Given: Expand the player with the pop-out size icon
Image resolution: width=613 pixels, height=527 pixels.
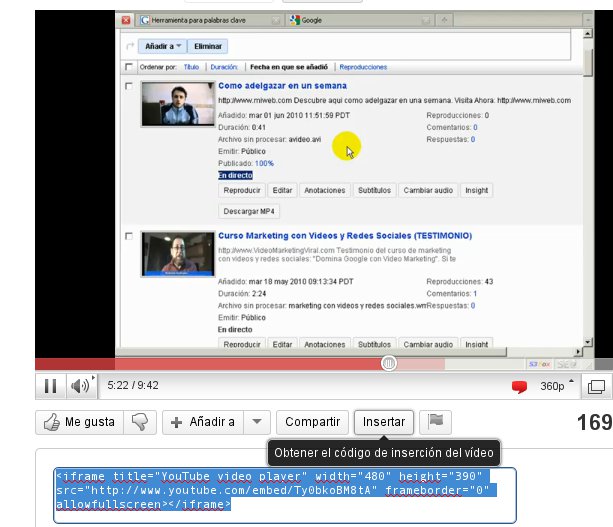Looking at the screenshot, I should click(x=595, y=386).
